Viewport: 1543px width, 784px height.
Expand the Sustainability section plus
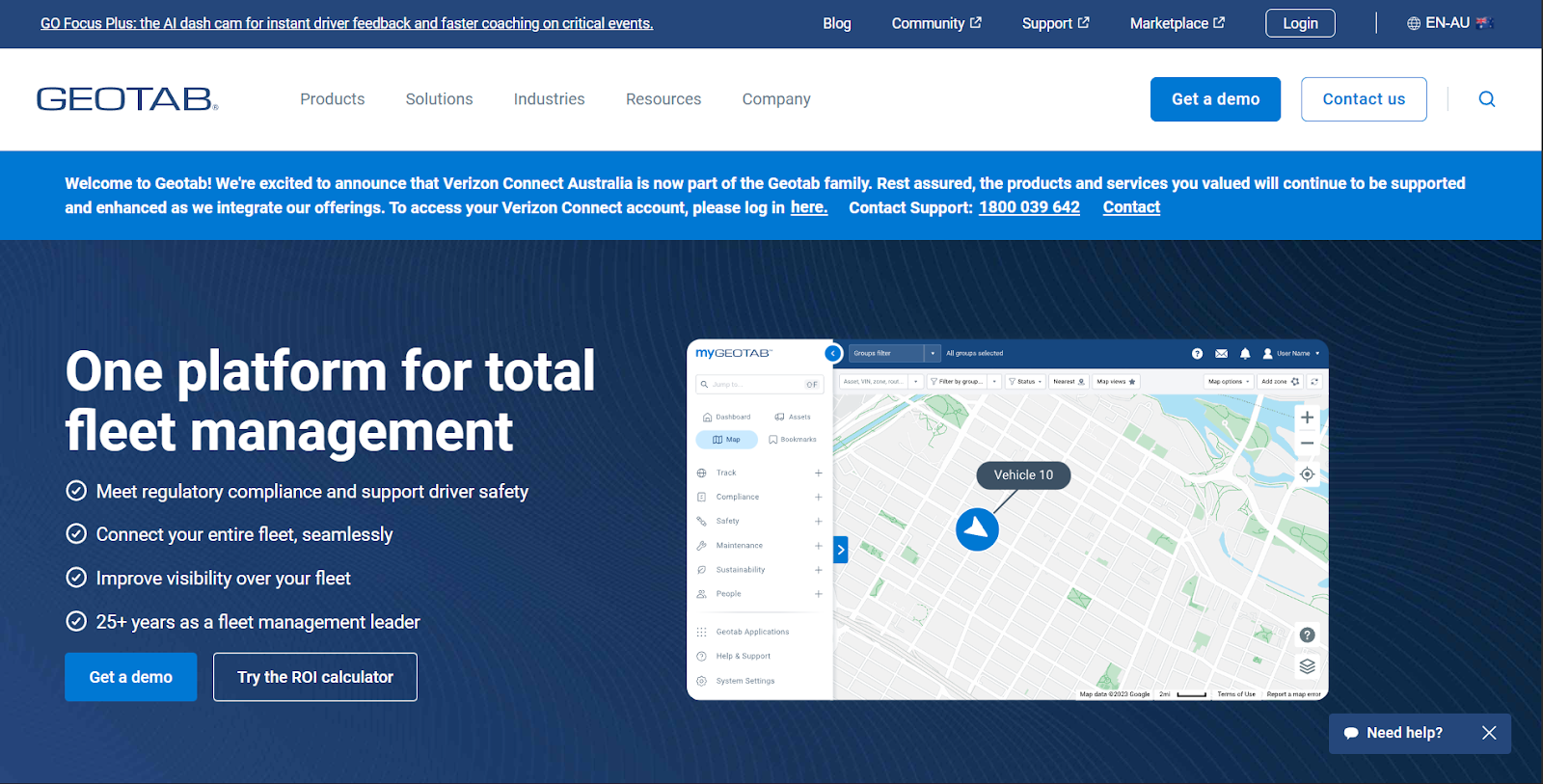click(x=818, y=570)
